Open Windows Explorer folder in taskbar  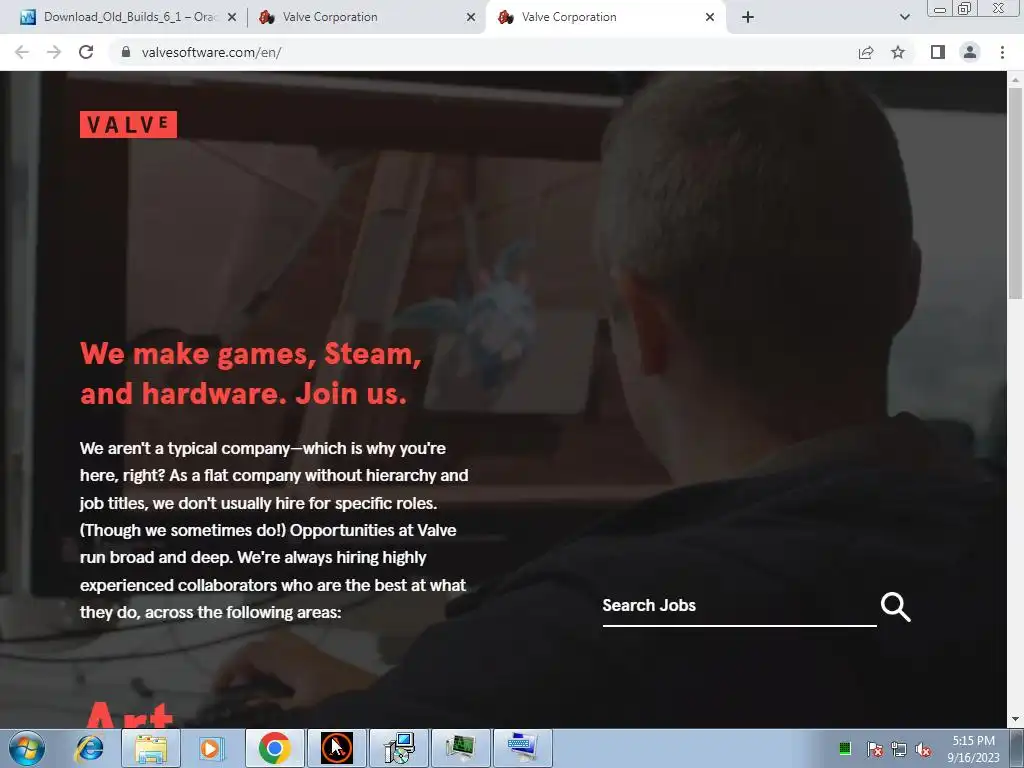tap(151, 748)
